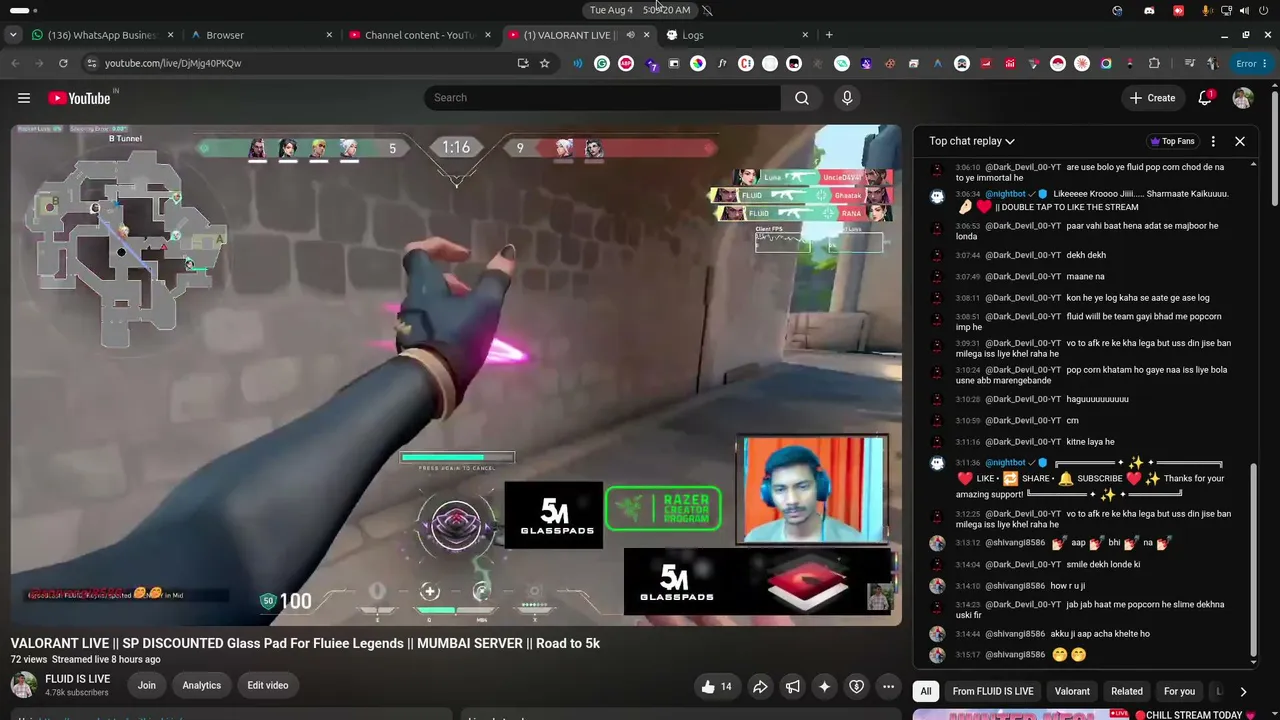Viewport: 1280px width, 720px height.
Task: Select the Related filter chip
Action: click(1127, 692)
